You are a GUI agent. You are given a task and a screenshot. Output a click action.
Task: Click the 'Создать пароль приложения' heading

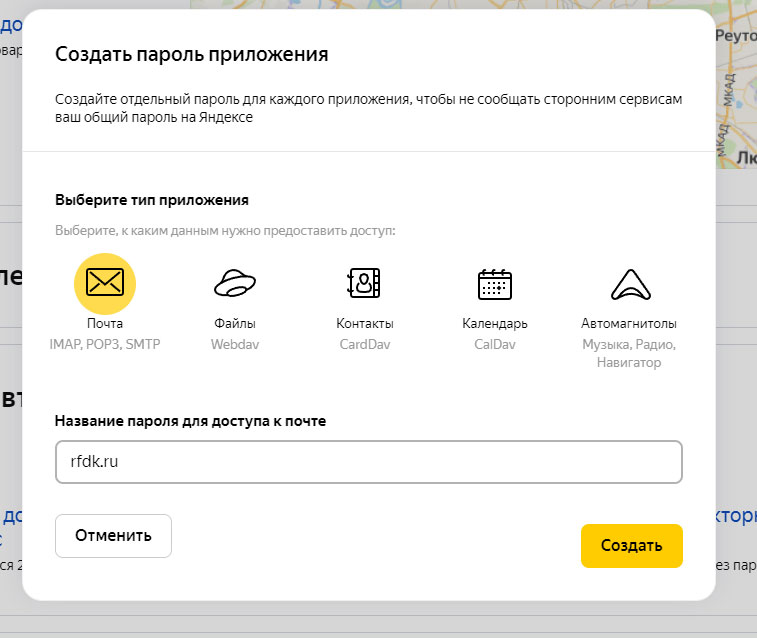click(192, 54)
